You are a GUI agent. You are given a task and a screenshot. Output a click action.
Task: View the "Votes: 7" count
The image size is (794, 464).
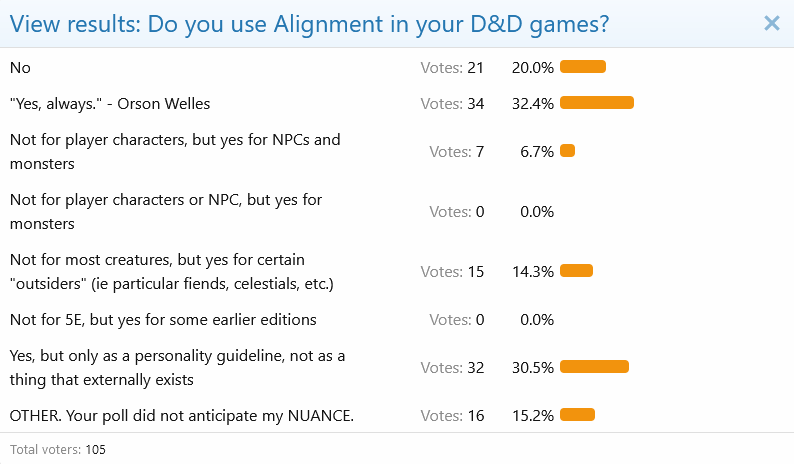coord(456,151)
